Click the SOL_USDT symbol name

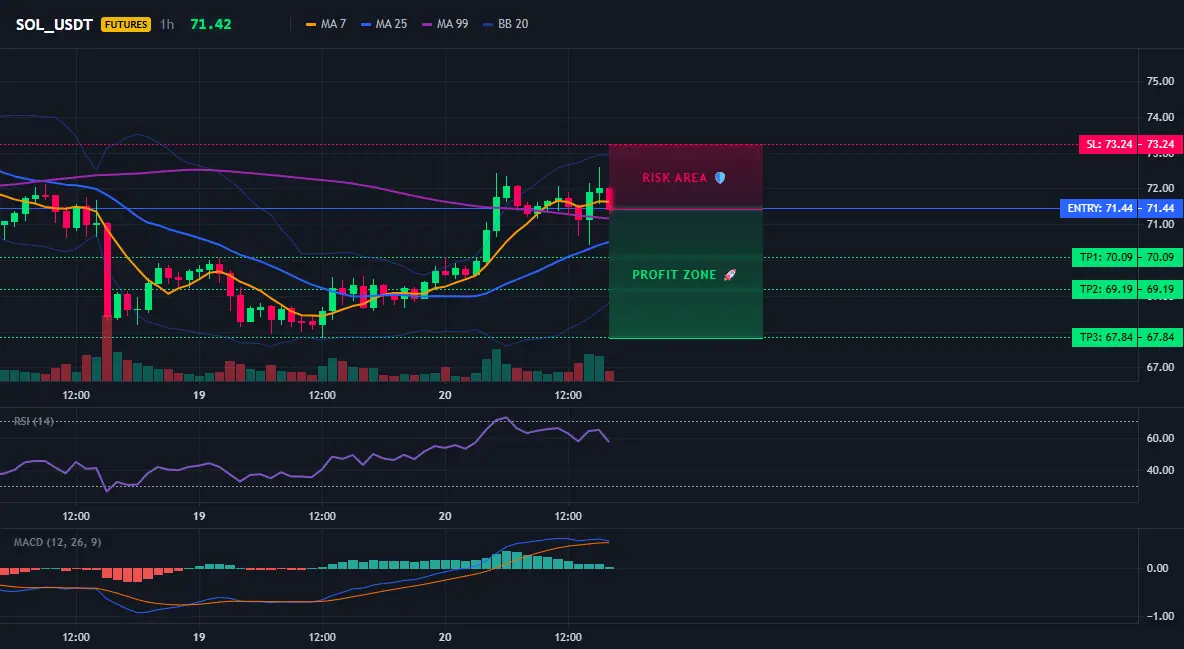coord(54,24)
